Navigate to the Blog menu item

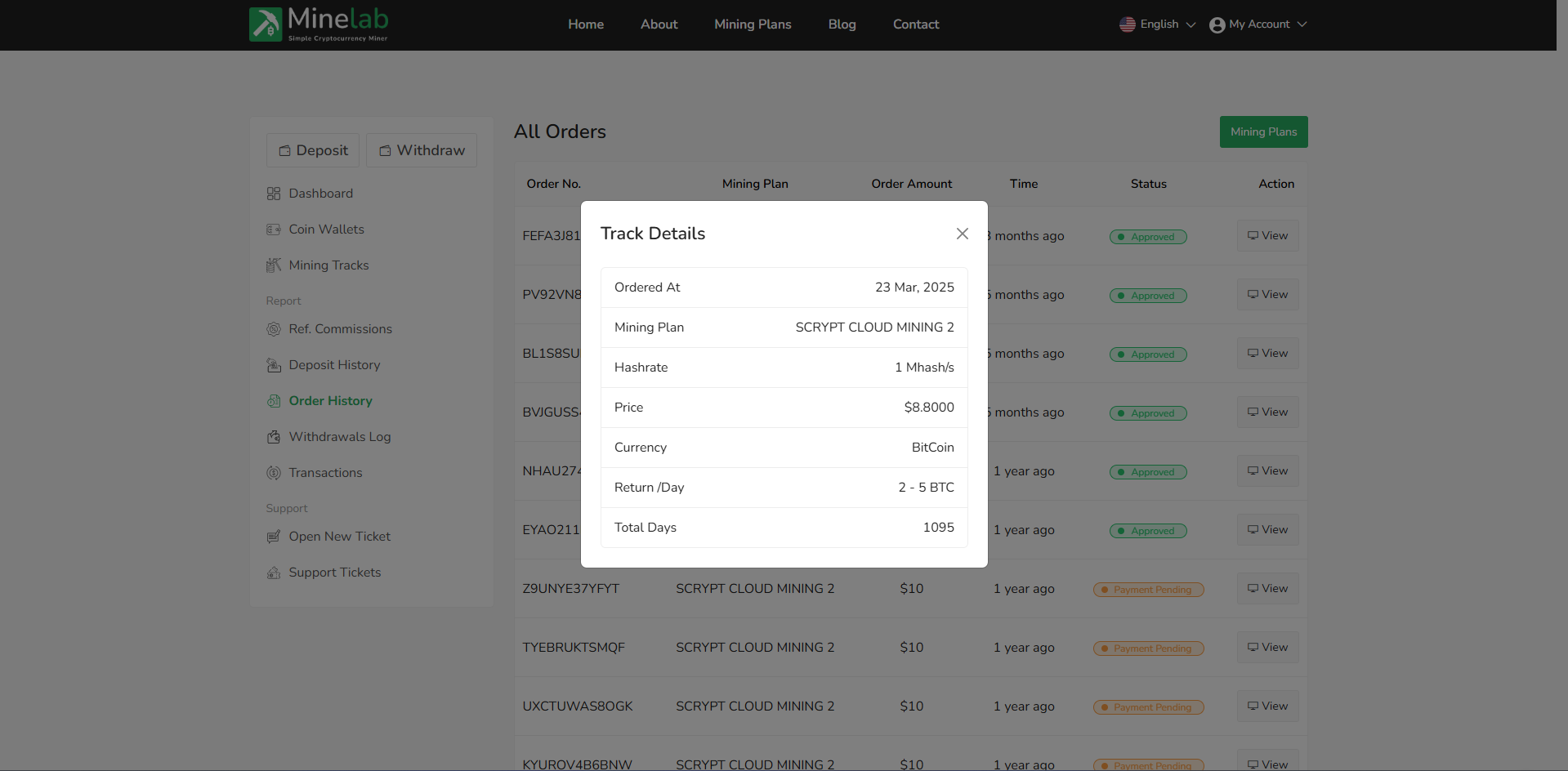pos(842,25)
